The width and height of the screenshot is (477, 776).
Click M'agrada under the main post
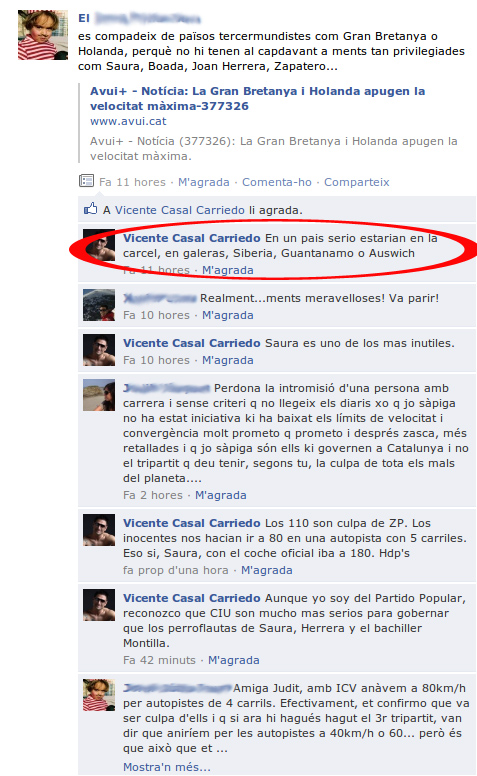click(203, 182)
